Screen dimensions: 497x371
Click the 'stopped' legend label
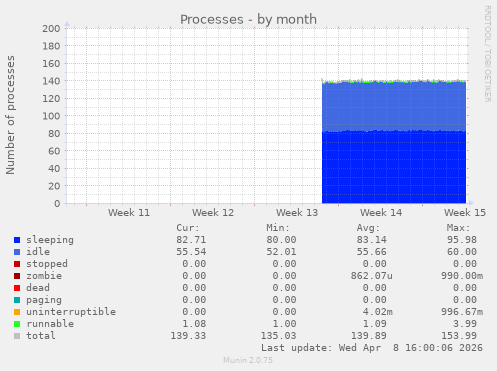pyautogui.click(x=47, y=264)
